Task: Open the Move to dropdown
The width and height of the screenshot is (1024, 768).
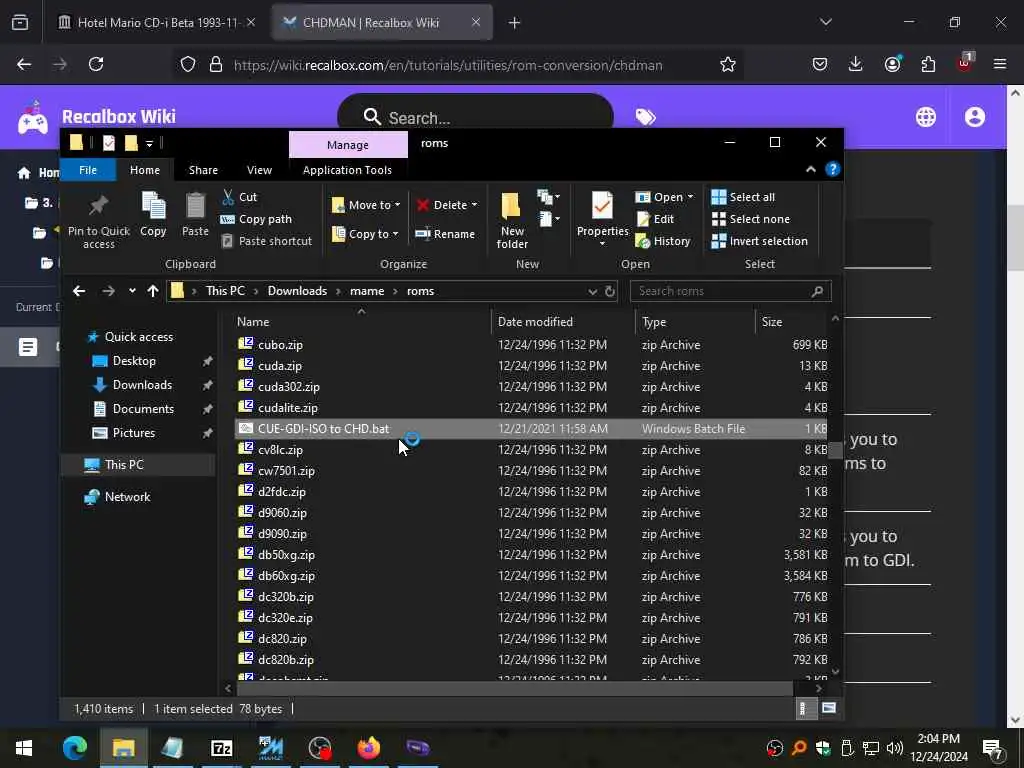Action: click(366, 205)
